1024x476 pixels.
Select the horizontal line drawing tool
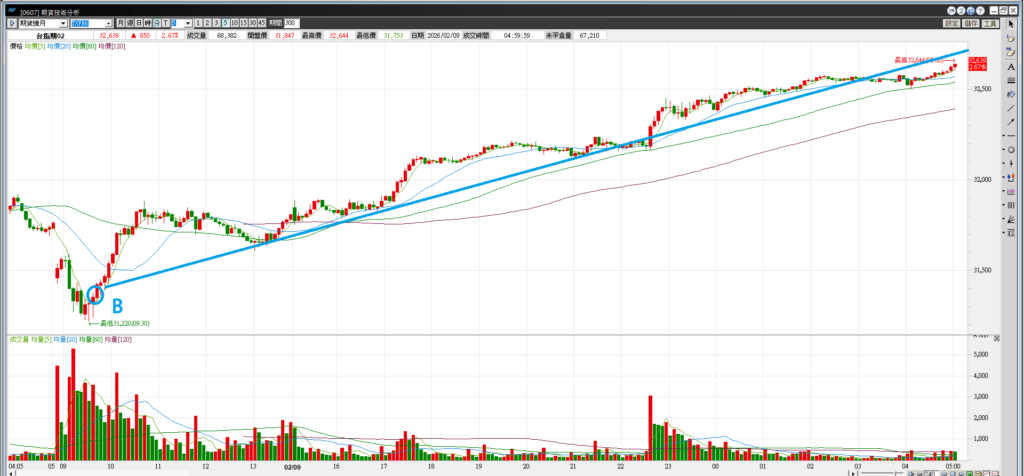pyautogui.click(x=1012, y=135)
